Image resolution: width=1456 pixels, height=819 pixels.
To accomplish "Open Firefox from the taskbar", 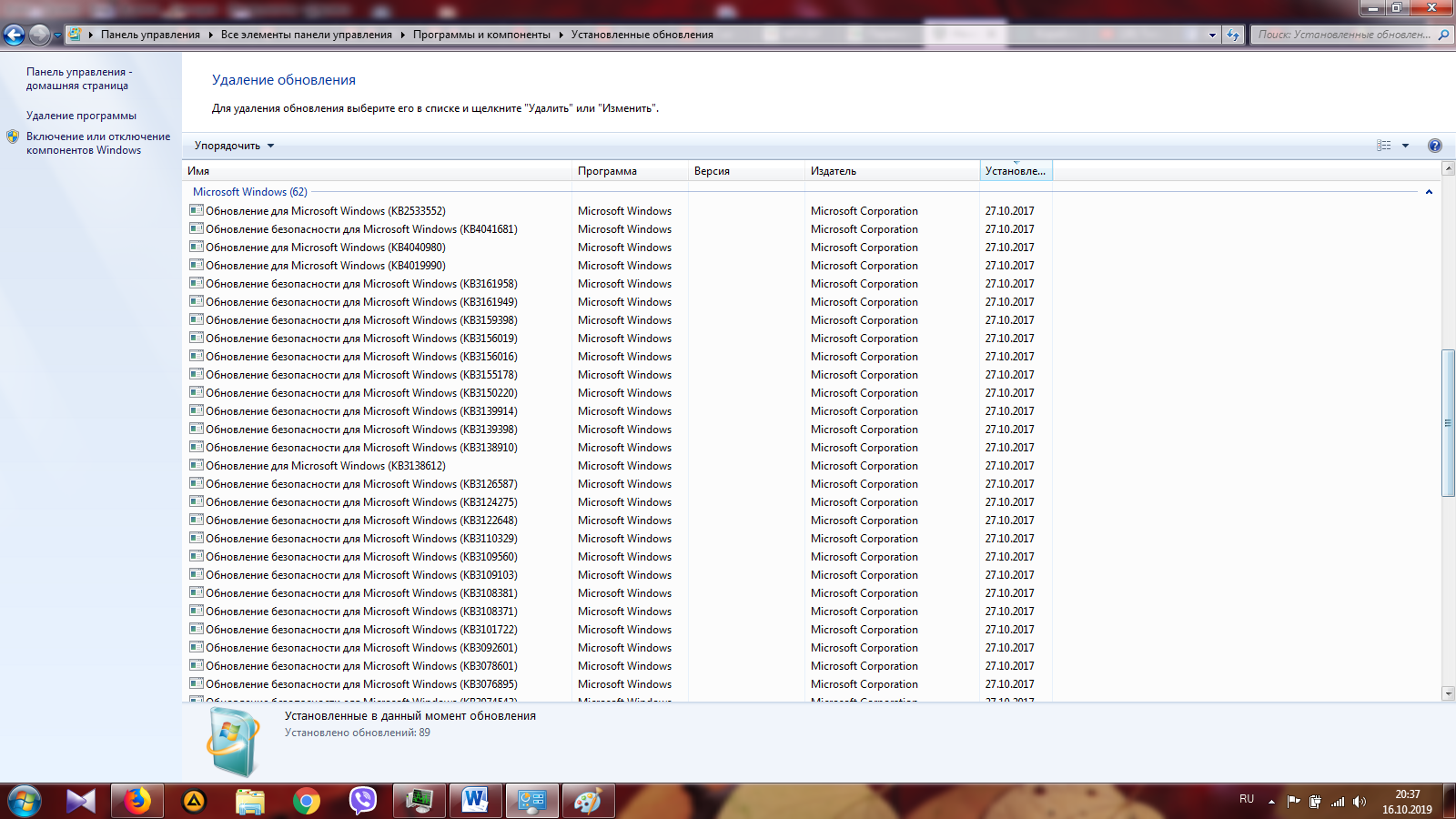I will point(136,801).
